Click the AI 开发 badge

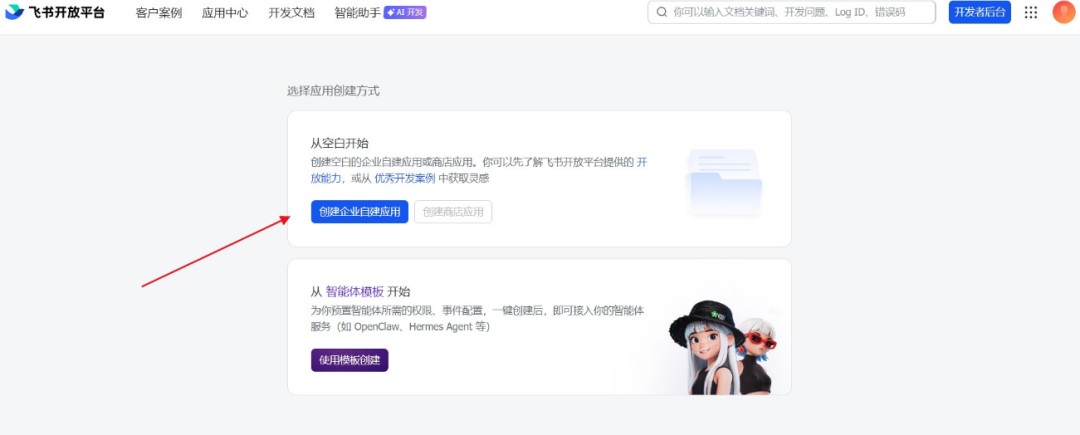405,12
